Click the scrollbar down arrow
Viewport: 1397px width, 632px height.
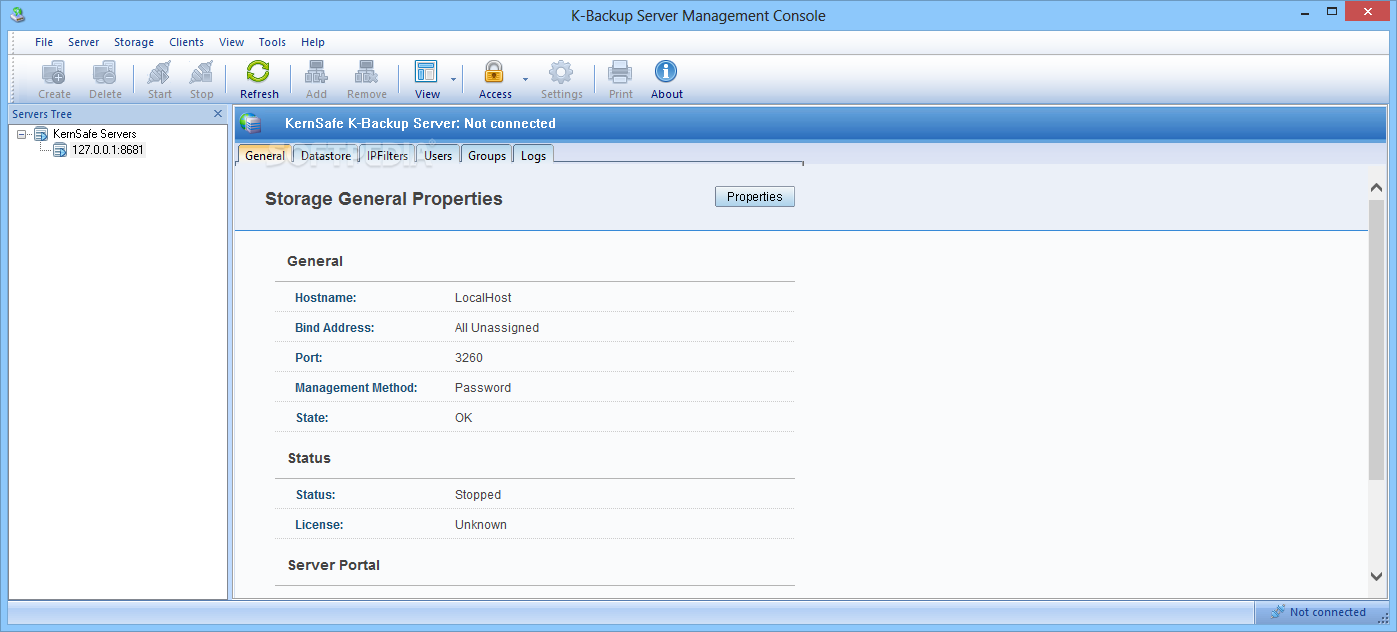(1376, 576)
